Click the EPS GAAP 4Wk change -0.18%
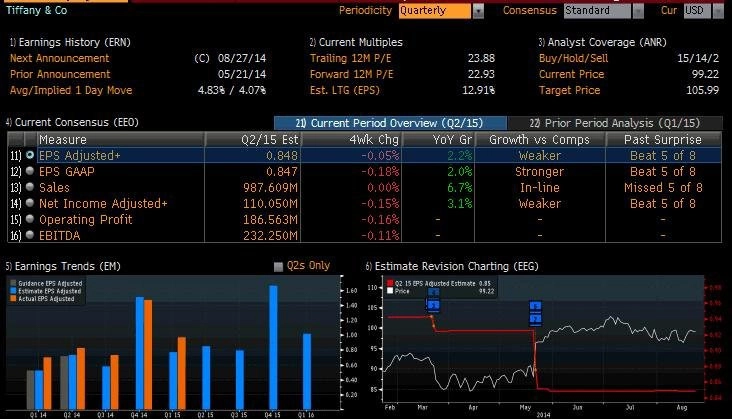732x419 pixels. [380, 172]
